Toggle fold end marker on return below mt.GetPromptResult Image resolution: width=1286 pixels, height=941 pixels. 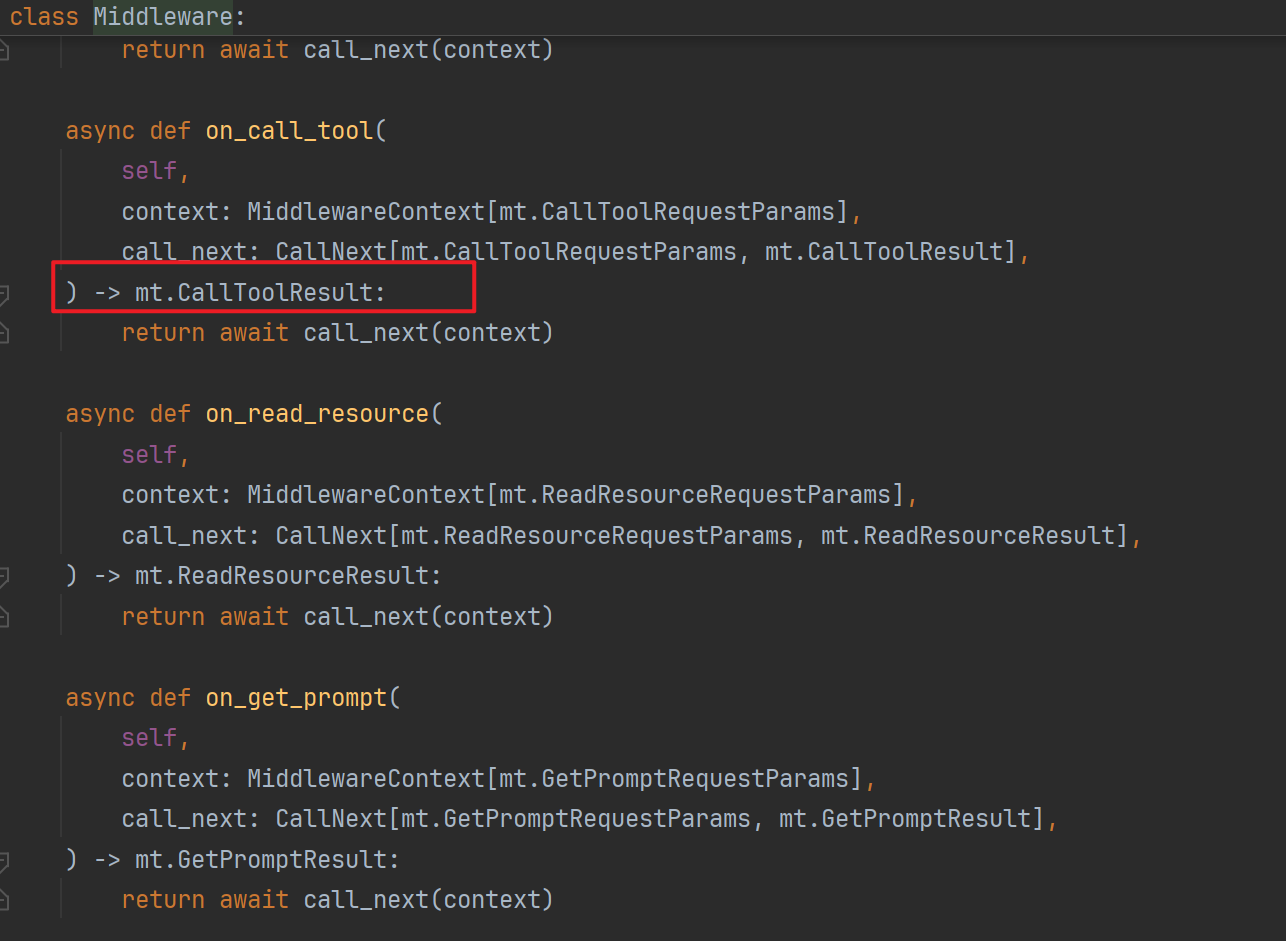4,901
